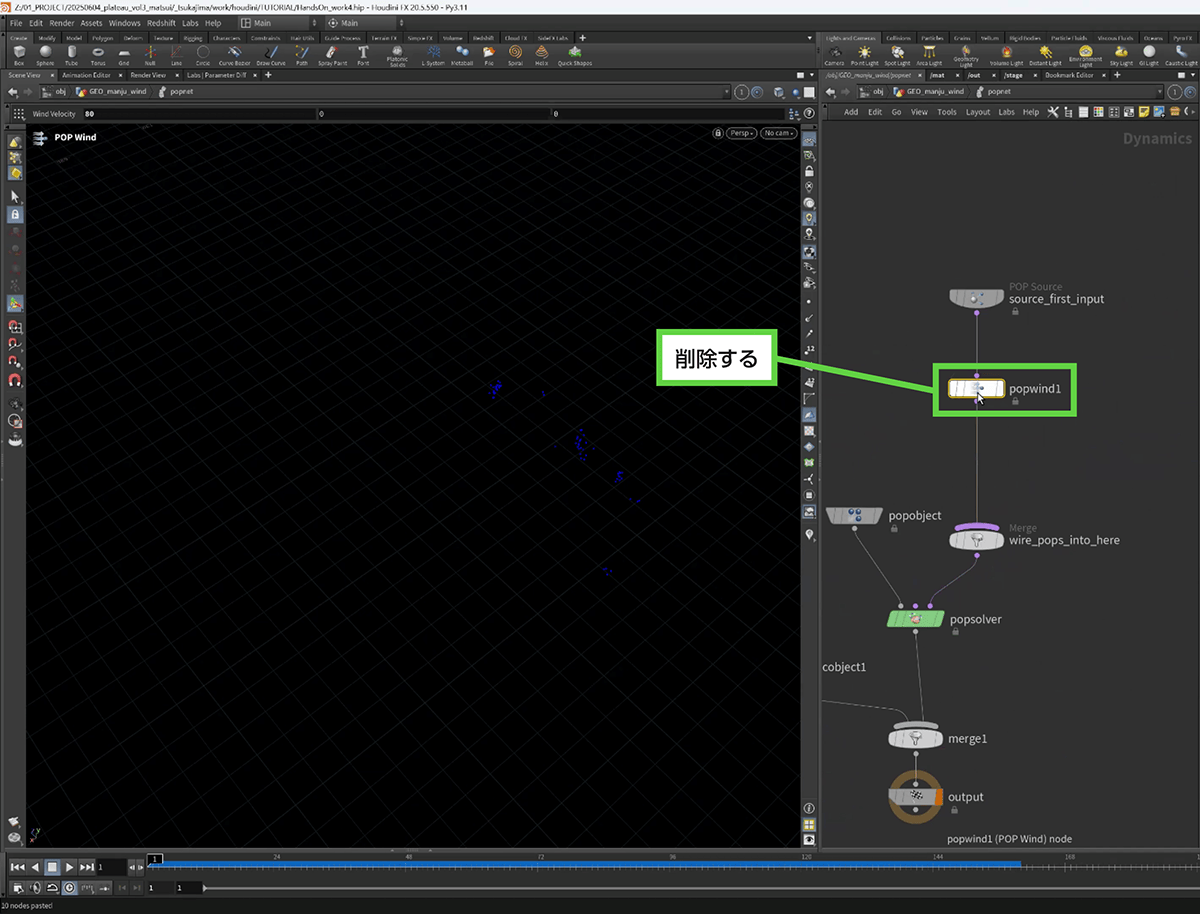Choose the Spray Paint shelf tool
Image resolution: width=1200 pixels, height=914 pixels.
(x=332, y=53)
